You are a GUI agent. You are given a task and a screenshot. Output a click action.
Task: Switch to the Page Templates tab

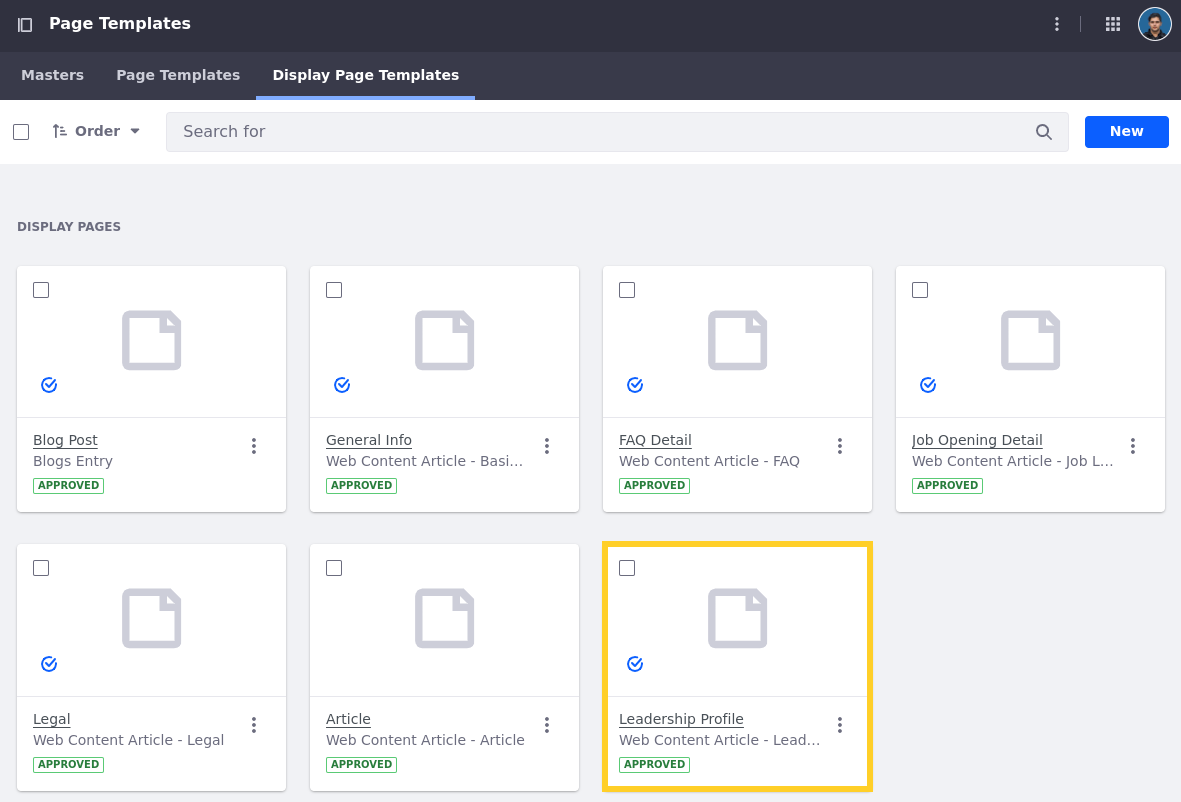click(x=178, y=75)
